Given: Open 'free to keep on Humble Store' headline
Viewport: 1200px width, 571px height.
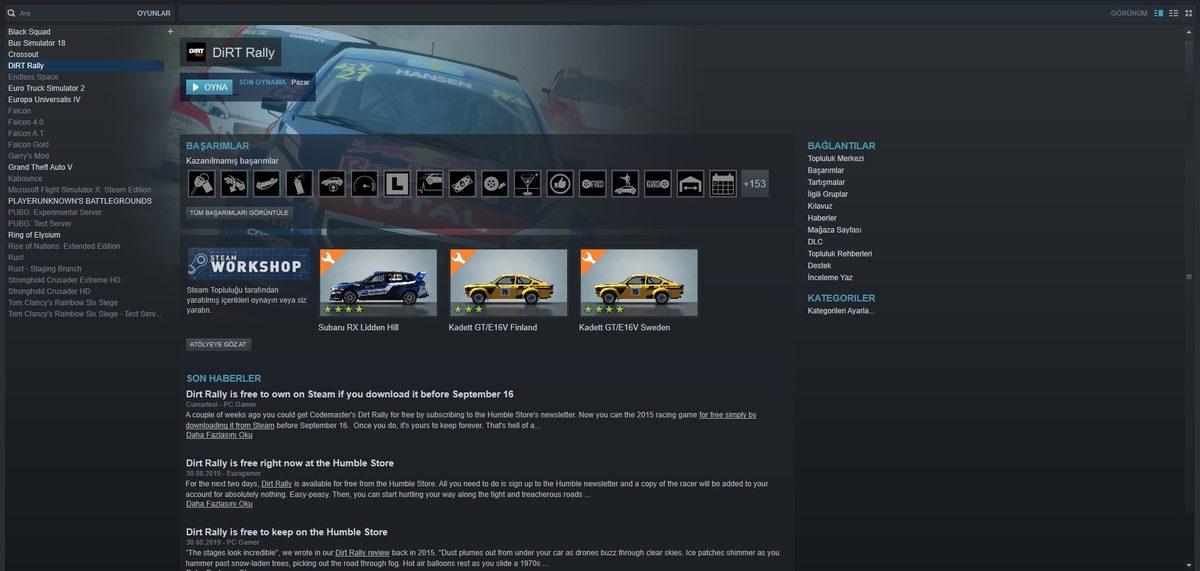Looking at the screenshot, I should pyautogui.click(x=287, y=532).
